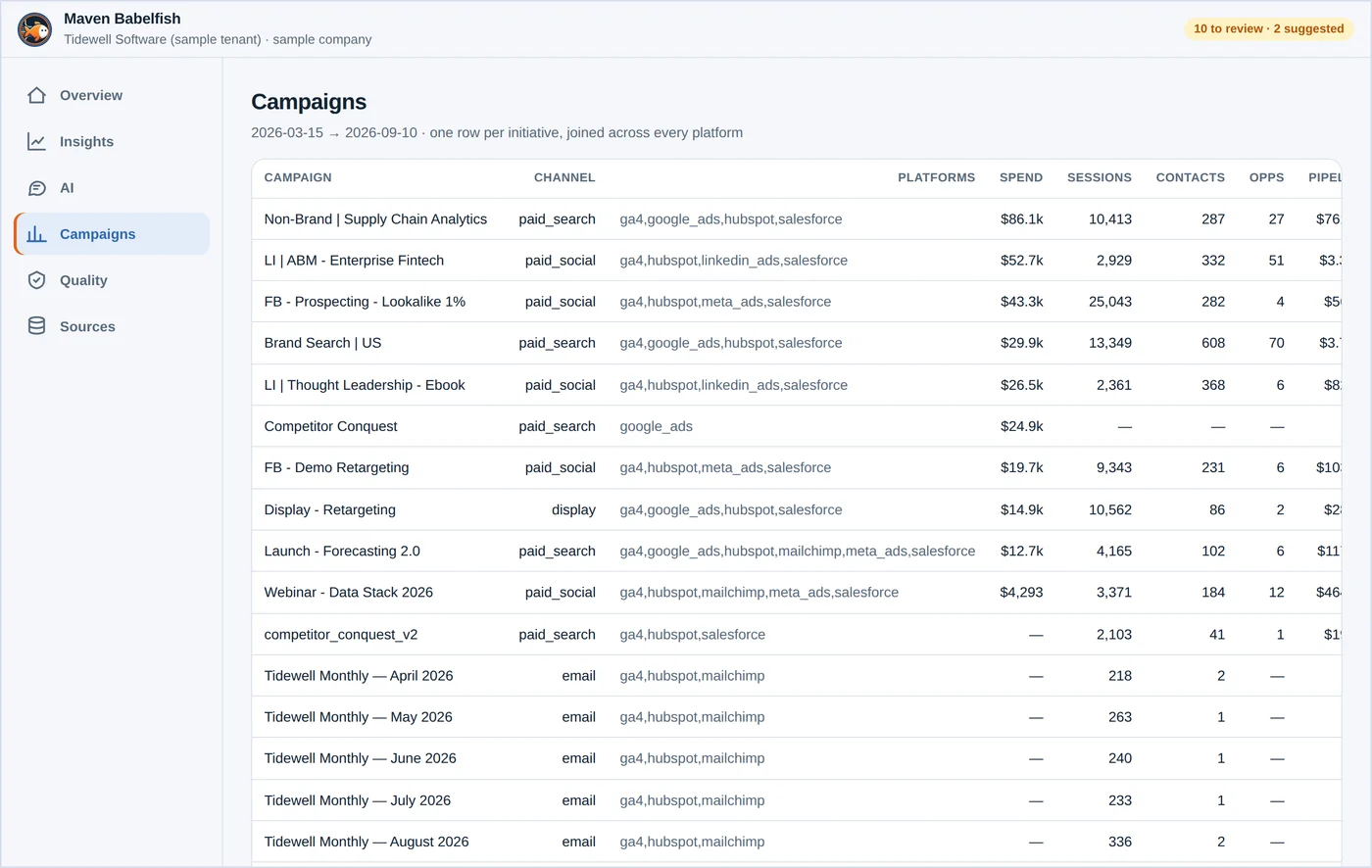Open 'Tidewell Monthly — August 2026' row

[x=796, y=842]
